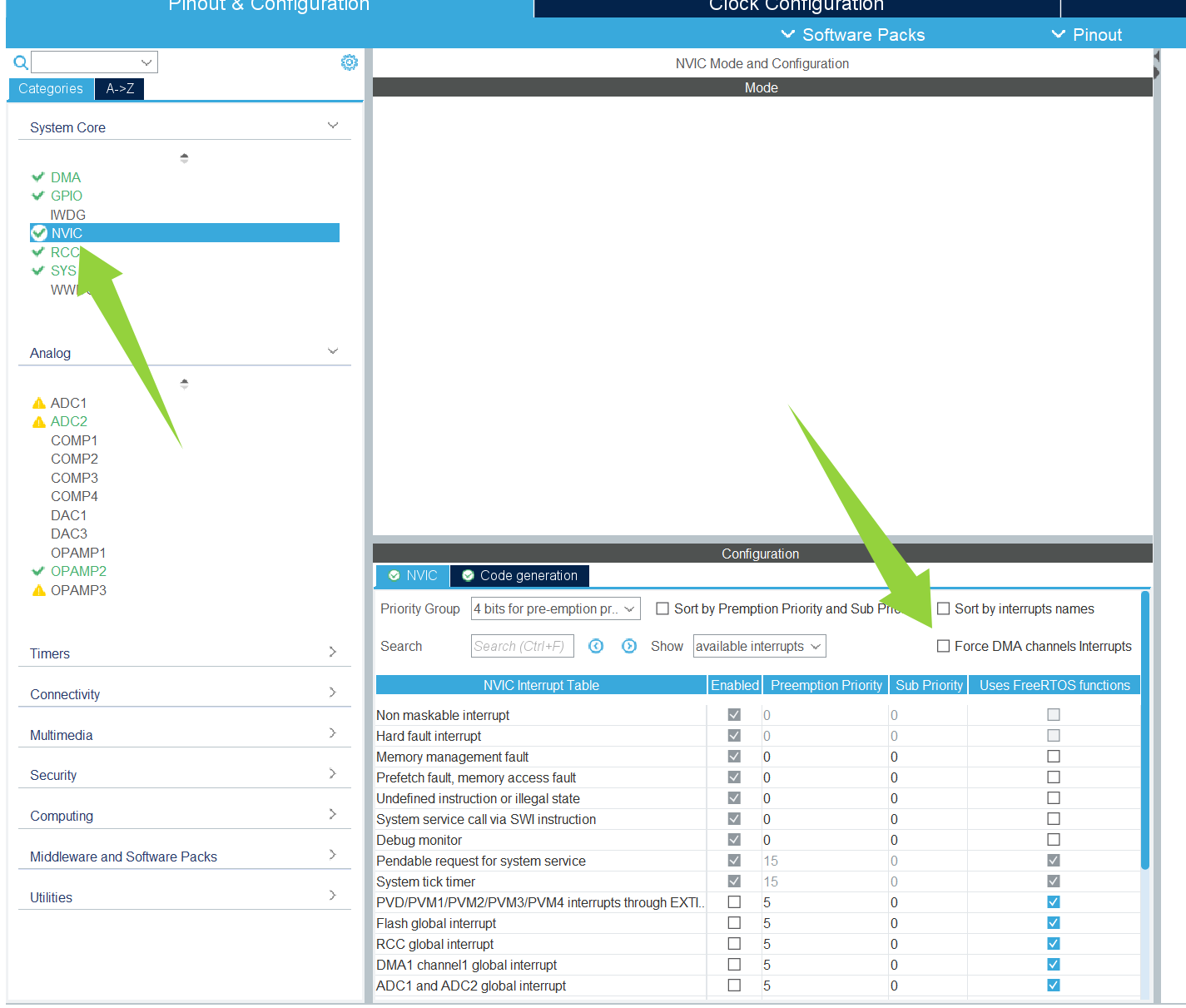Screen dimensions: 1186x1008
Task: Open the Clock Configuration tab
Action: [796, 7]
